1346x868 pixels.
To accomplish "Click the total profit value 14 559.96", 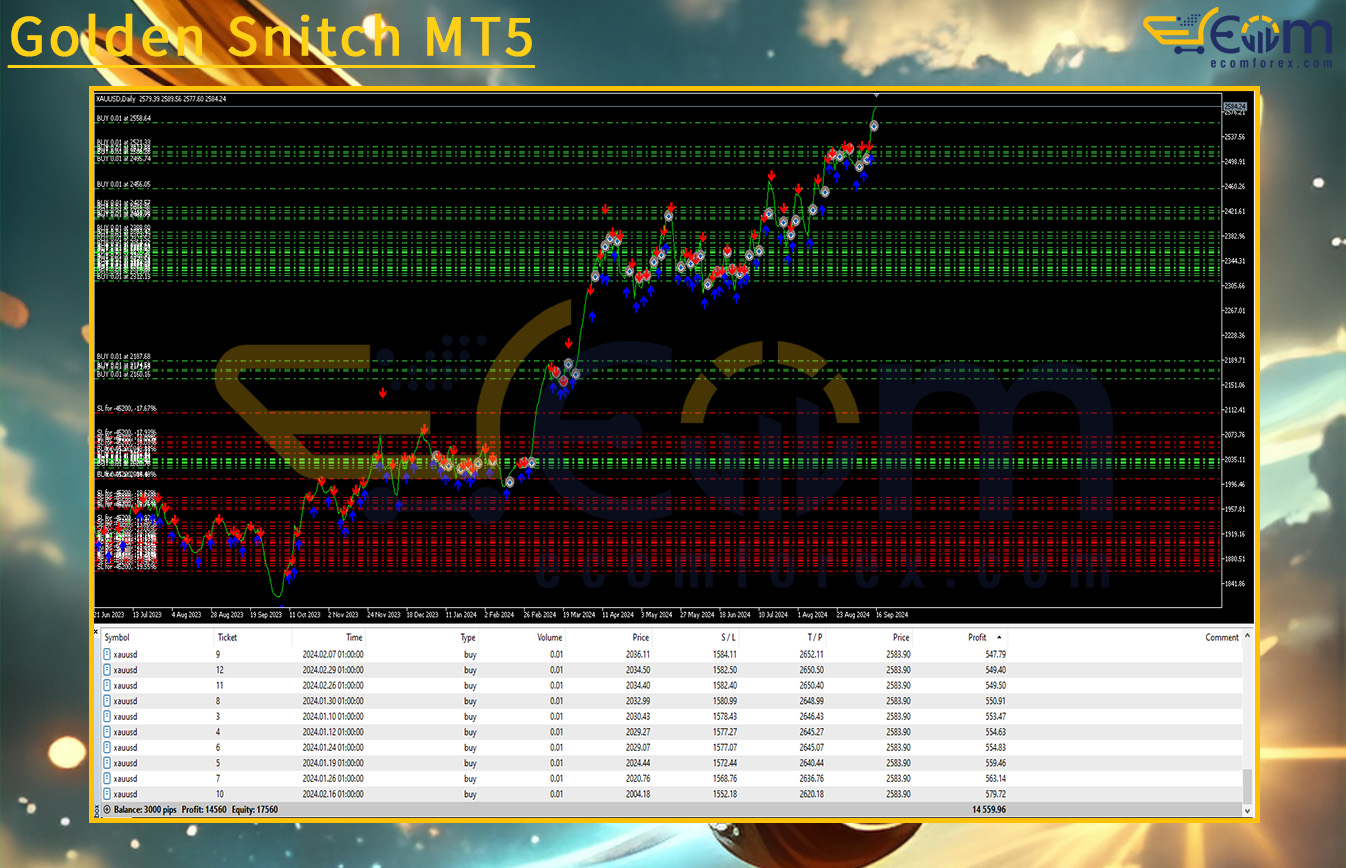I will [x=989, y=809].
